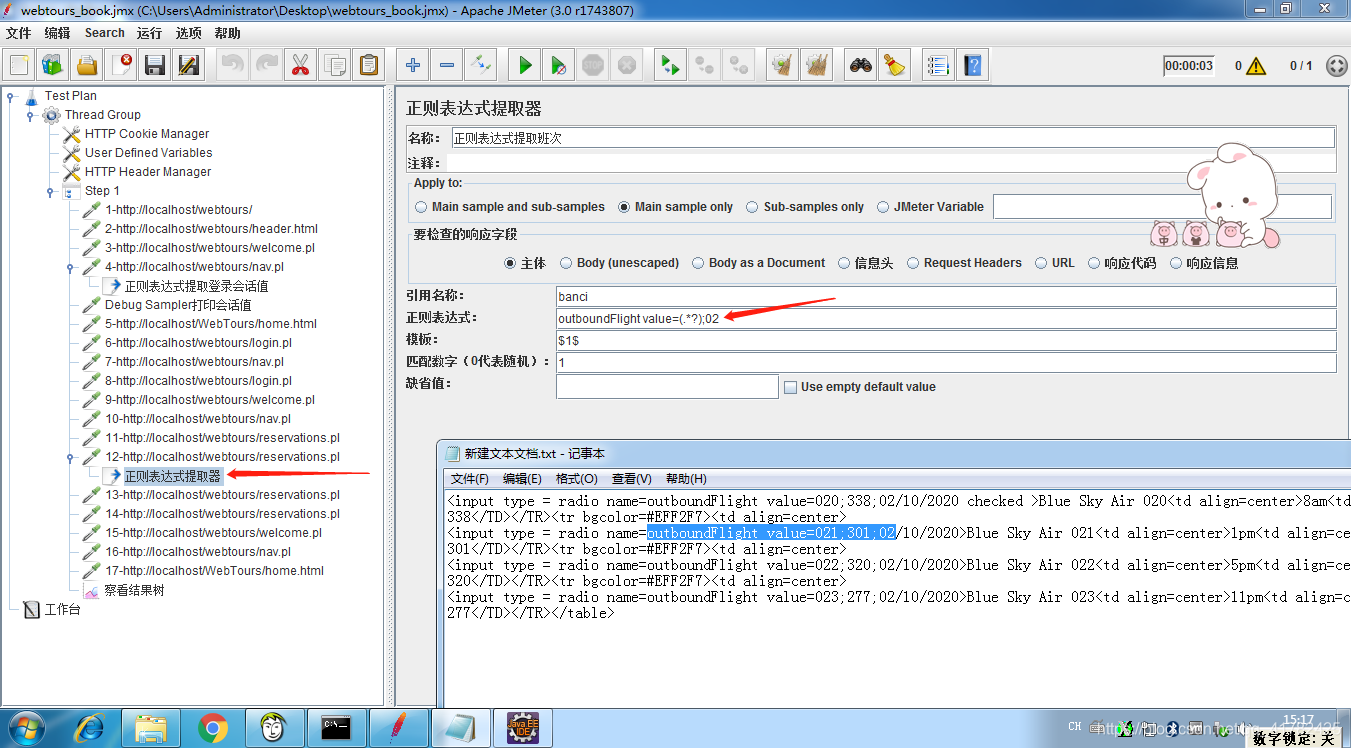Screen dimensions: 1351x748
Task: Open the 运行 menu
Action: click(x=150, y=33)
